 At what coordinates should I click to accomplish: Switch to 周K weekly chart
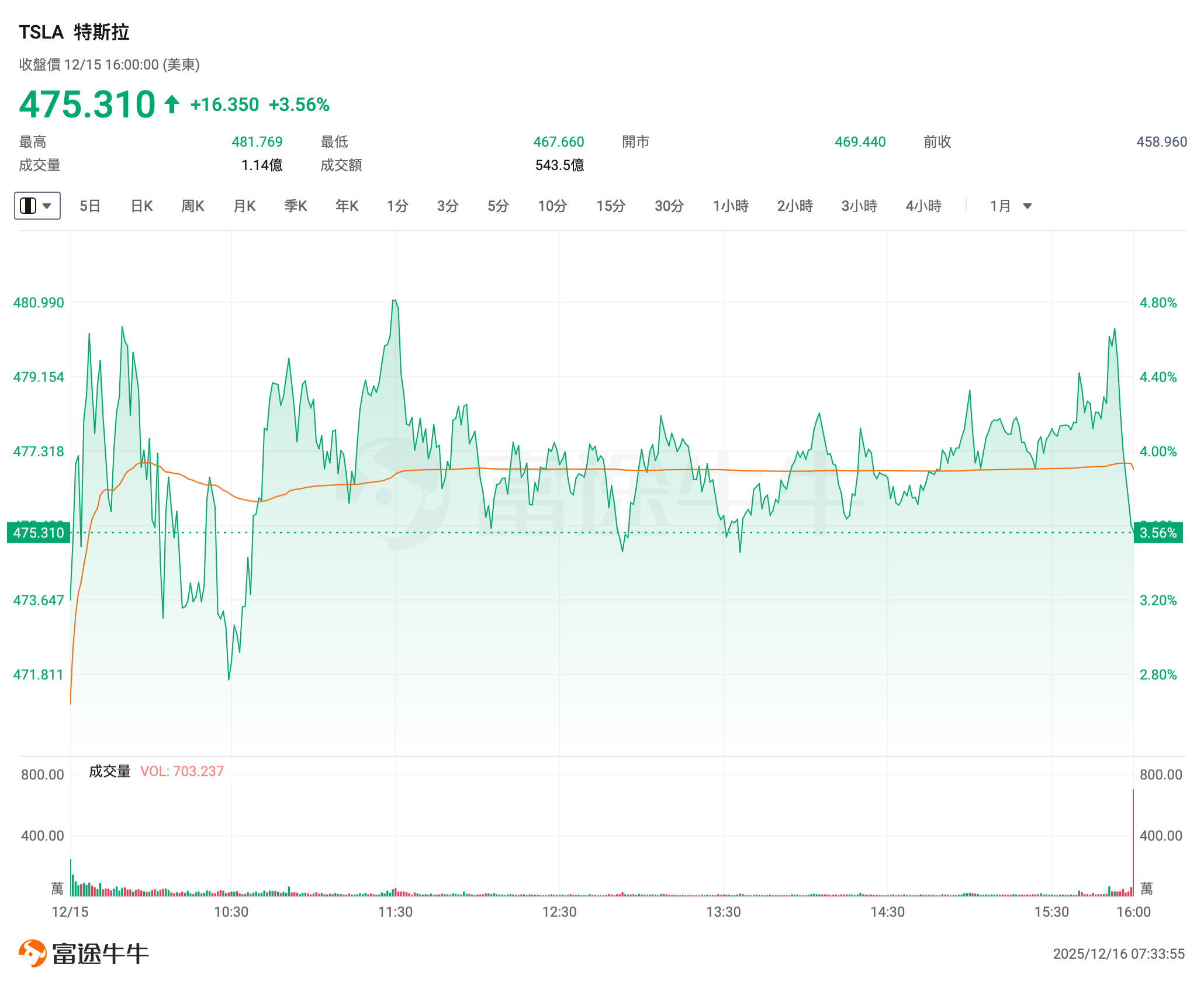[192, 206]
